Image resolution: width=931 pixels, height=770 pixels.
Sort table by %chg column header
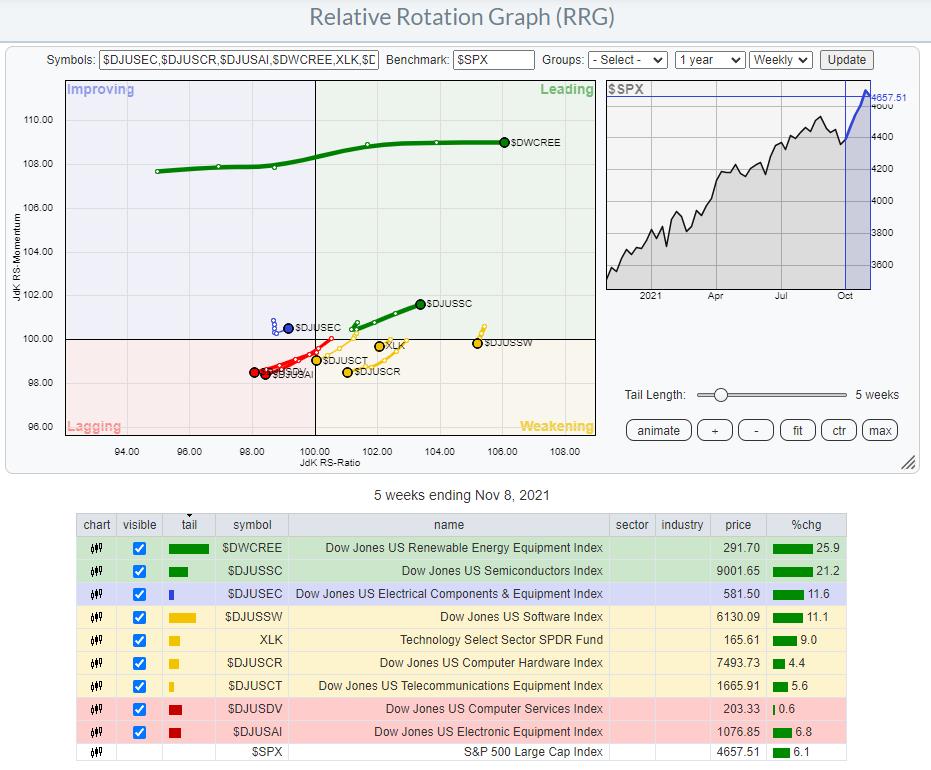[x=805, y=525]
